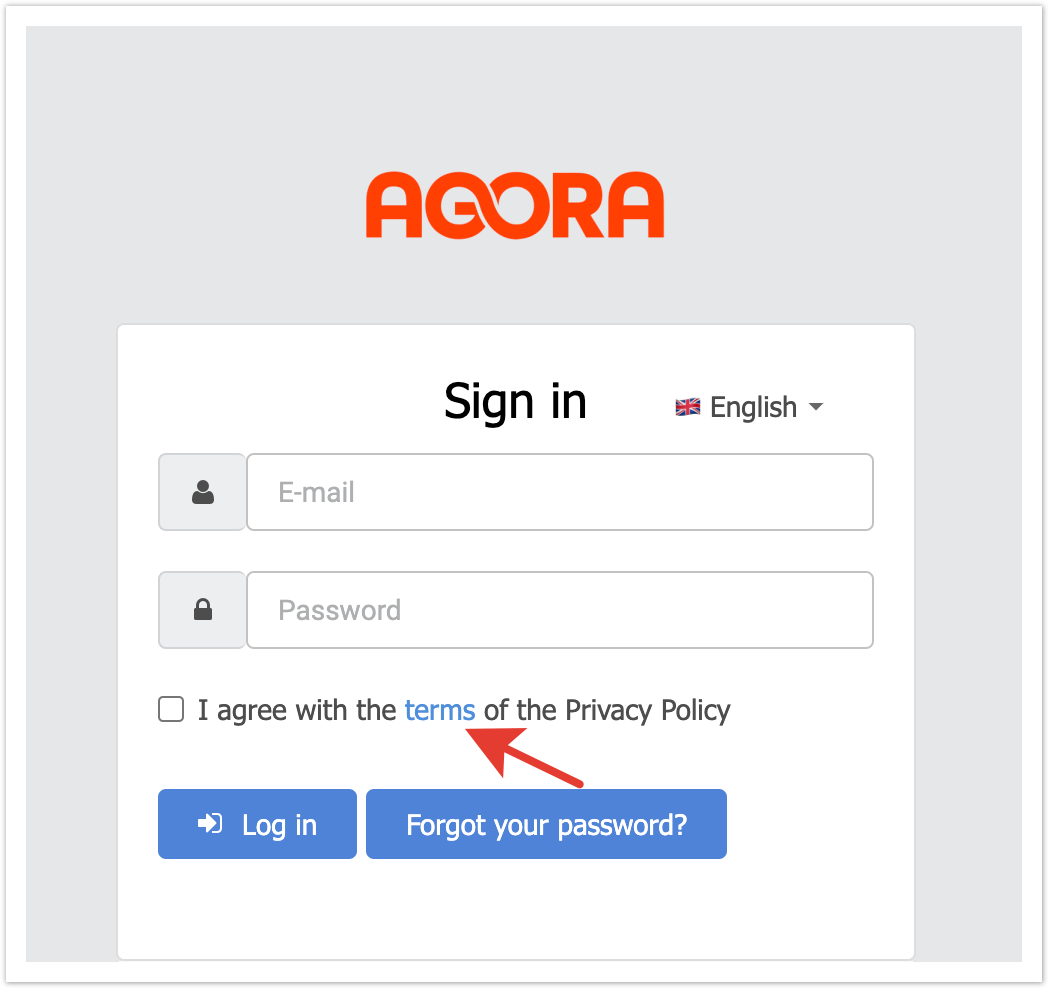
Task: Click the AGORA logo
Action: [515, 206]
